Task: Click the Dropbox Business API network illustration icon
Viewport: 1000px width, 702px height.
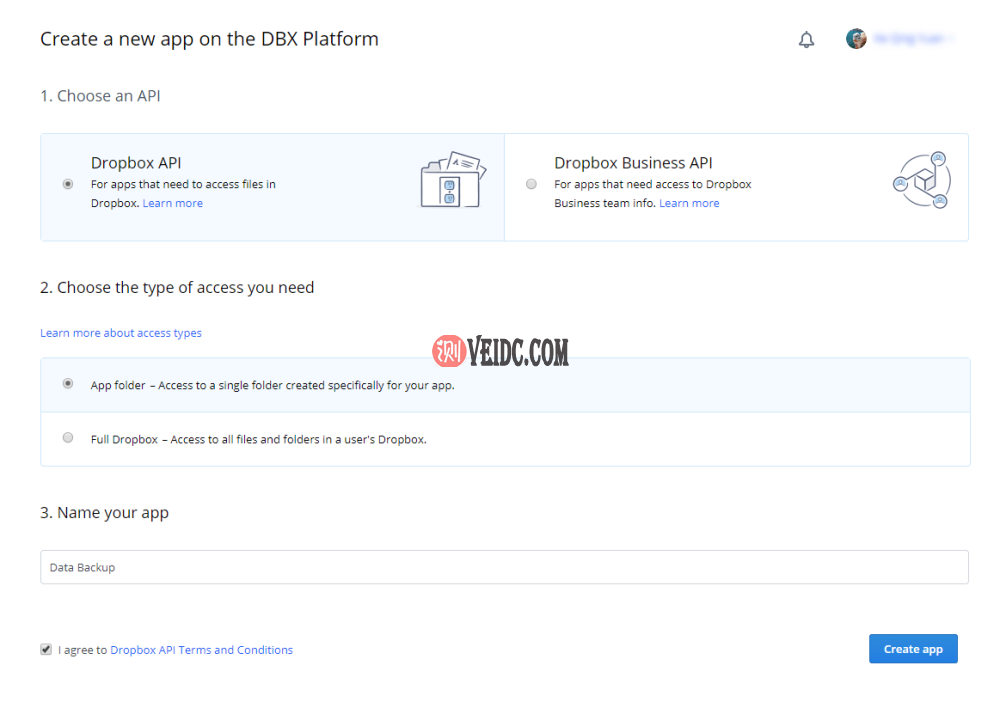Action: (x=920, y=181)
